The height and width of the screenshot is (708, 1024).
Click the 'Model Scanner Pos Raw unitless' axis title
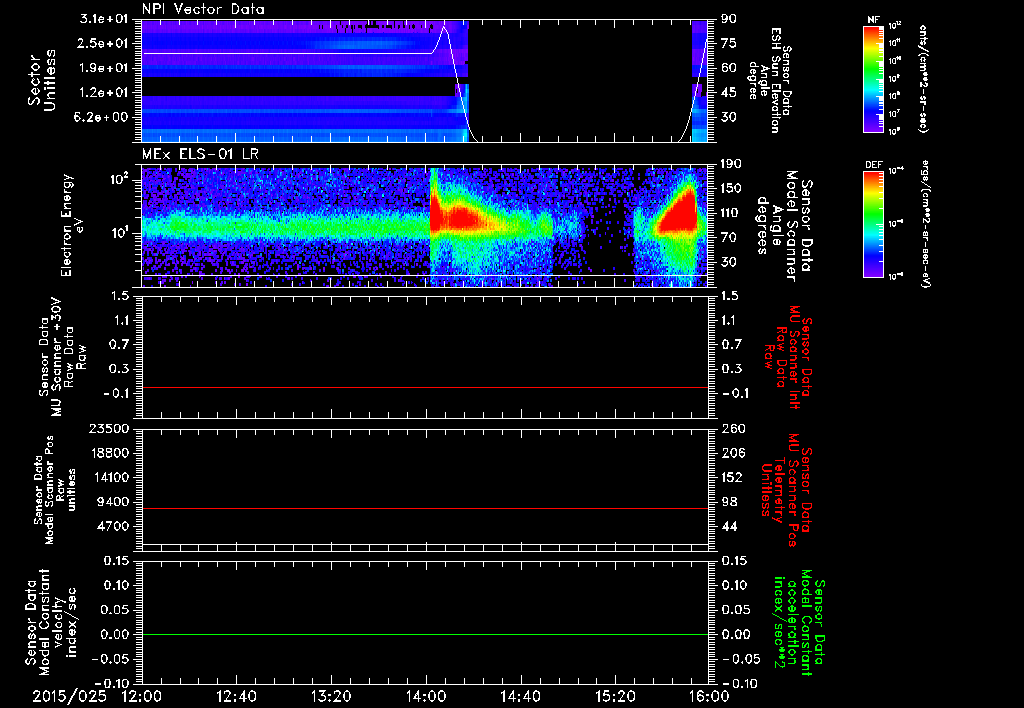coord(55,490)
